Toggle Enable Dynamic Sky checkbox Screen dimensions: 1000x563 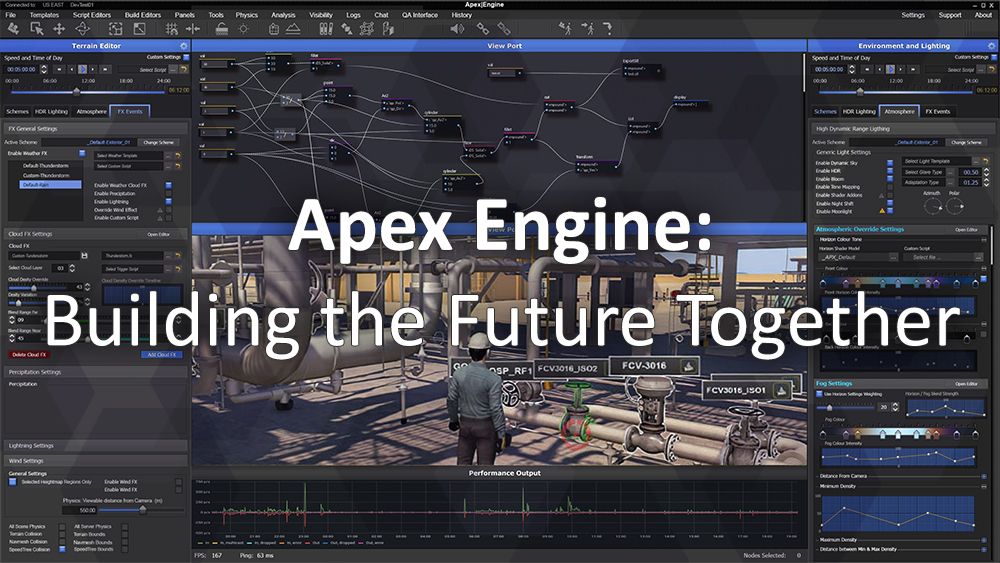pyautogui.click(x=890, y=163)
